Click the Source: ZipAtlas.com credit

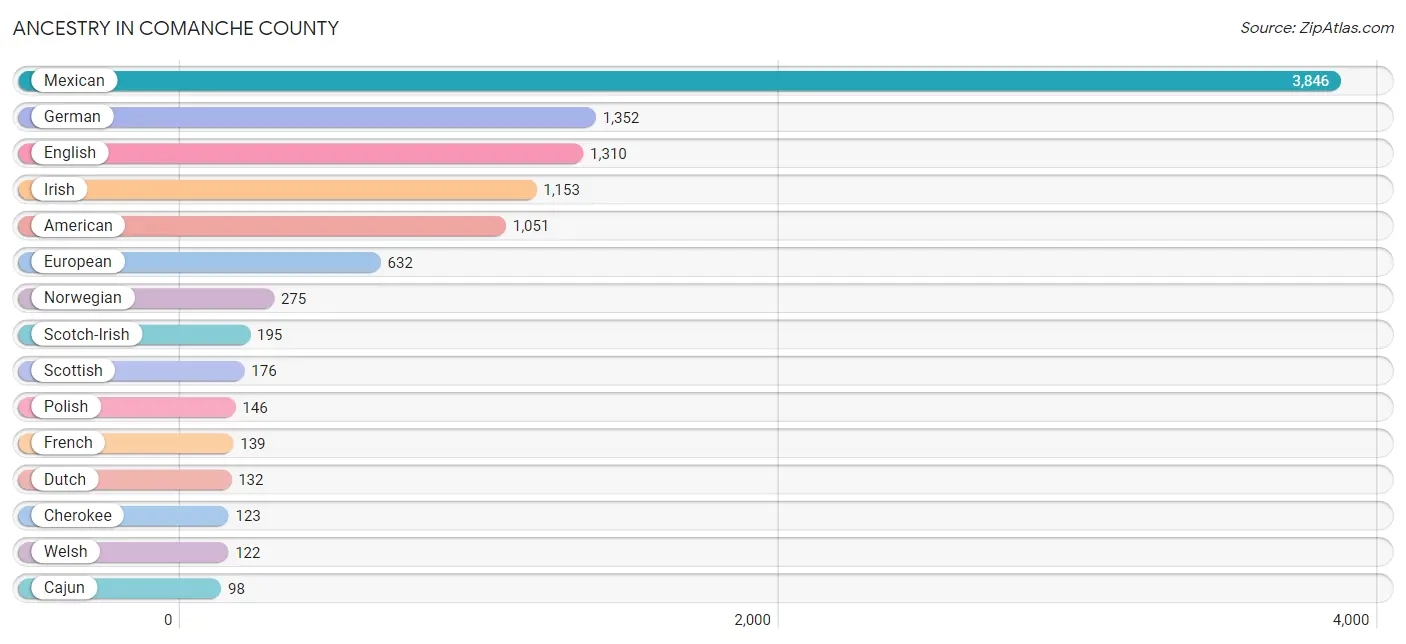click(1317, 28)
